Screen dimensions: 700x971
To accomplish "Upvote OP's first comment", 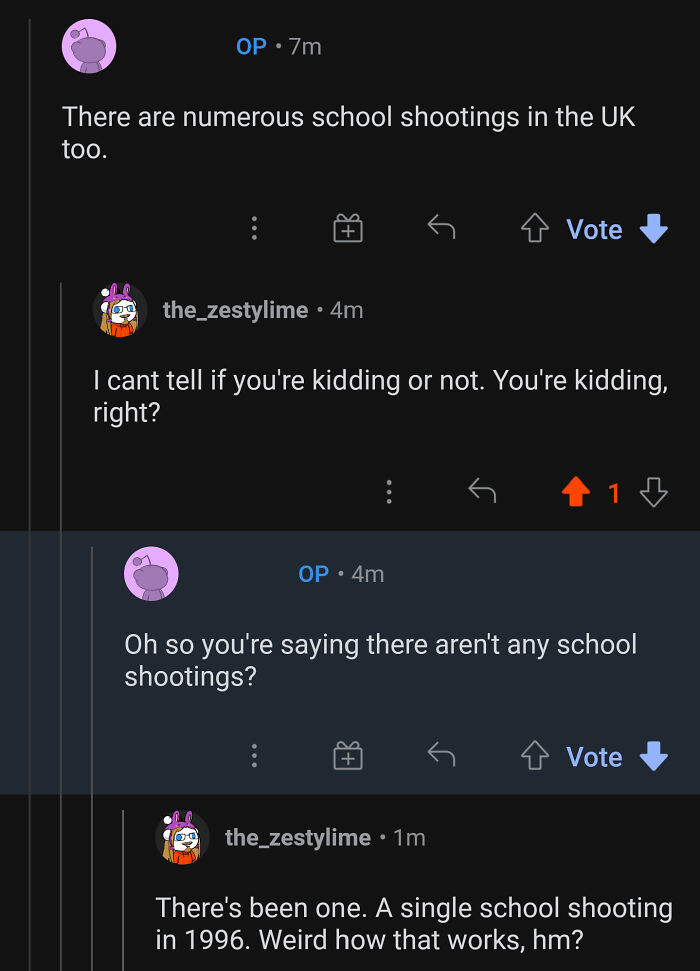I will pos(535,228).
